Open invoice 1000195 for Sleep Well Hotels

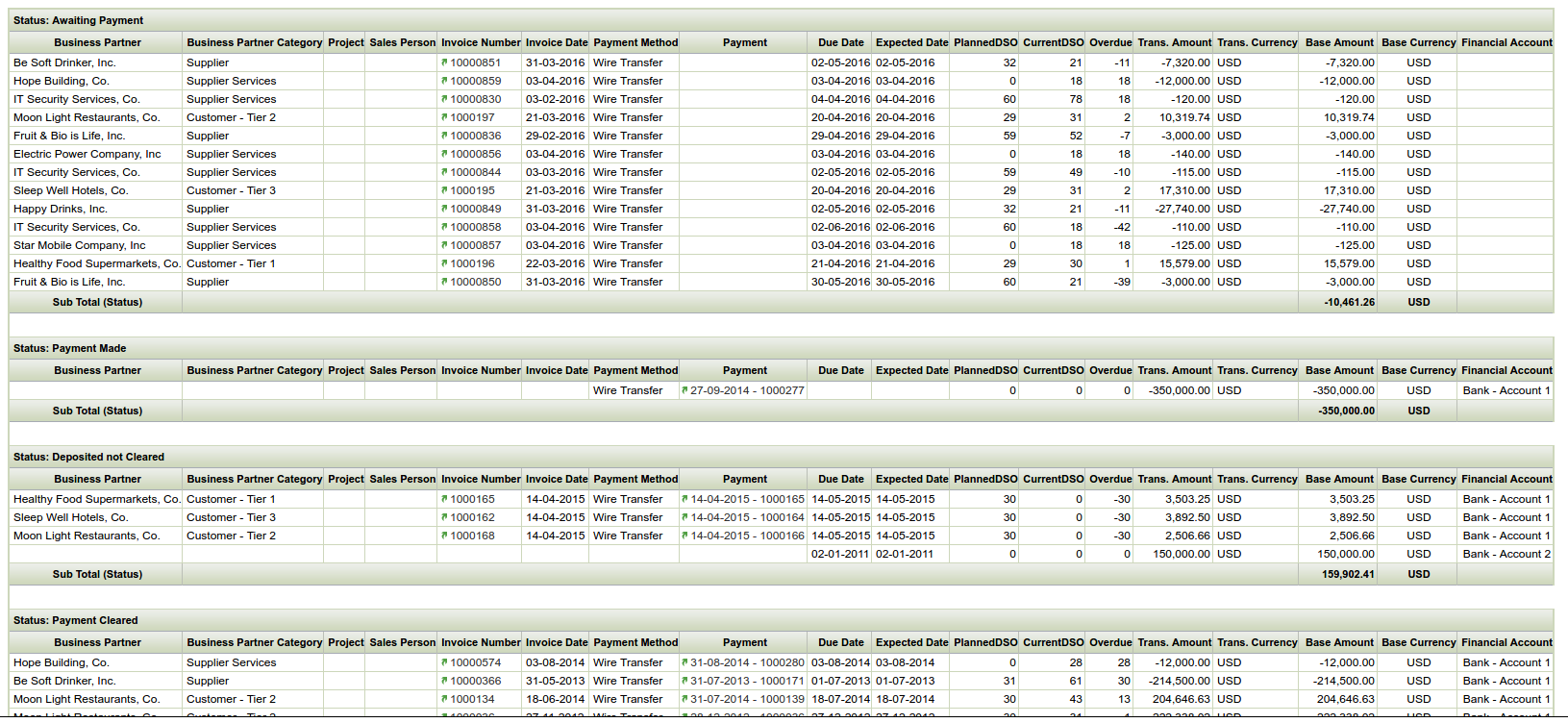(x=472, y=190)
